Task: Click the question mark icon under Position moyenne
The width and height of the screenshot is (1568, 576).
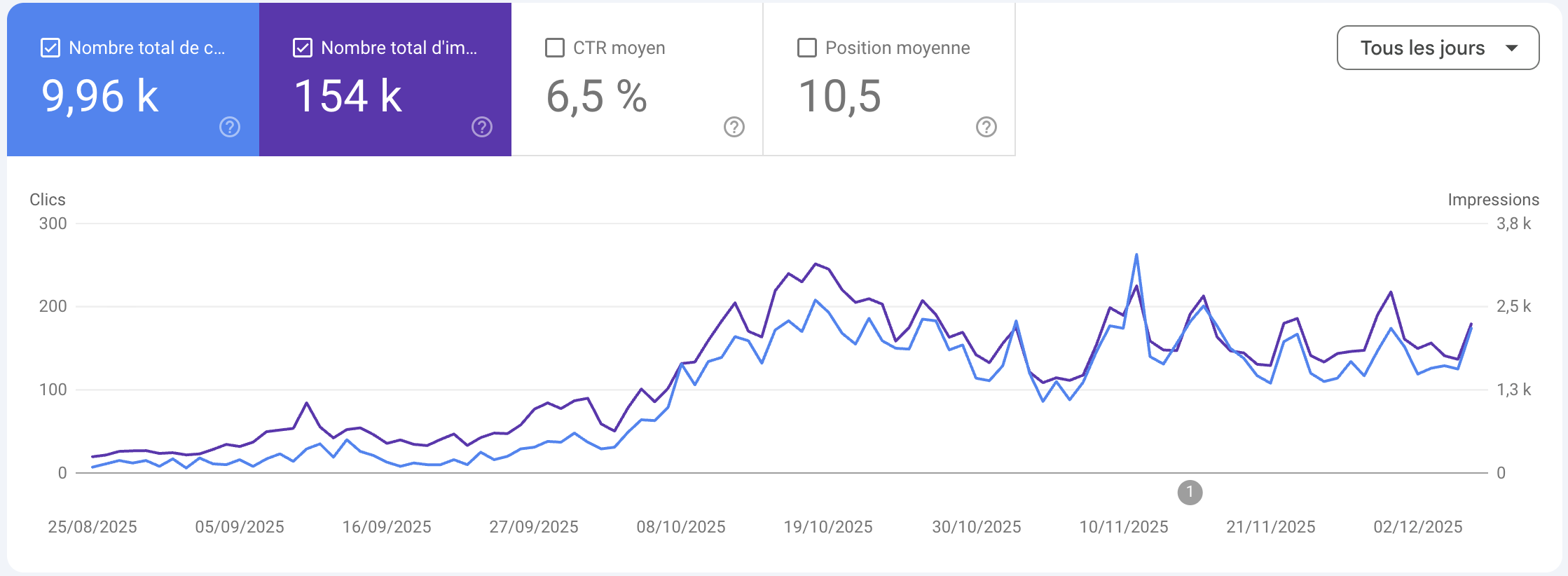Action: [985, 128]
